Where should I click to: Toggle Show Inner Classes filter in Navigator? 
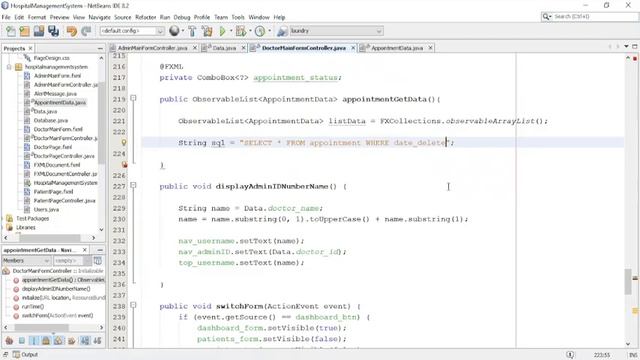59,340
